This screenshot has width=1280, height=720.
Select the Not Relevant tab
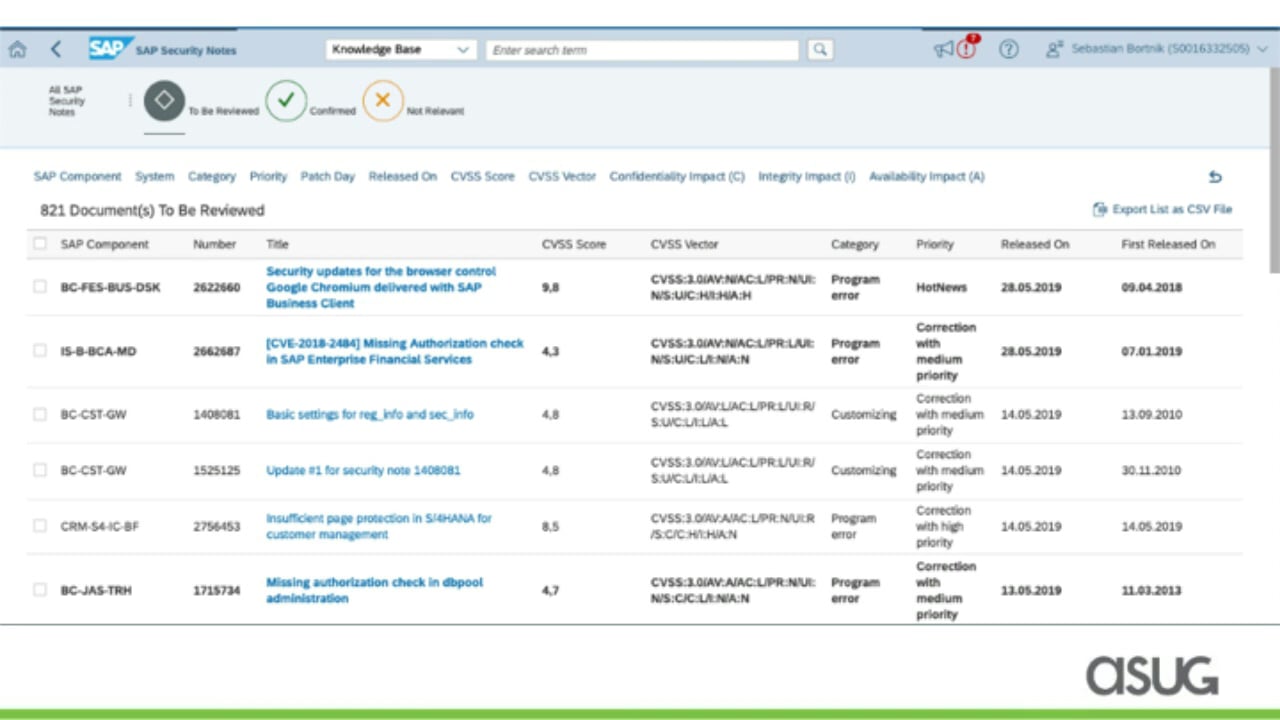(413, 103)
